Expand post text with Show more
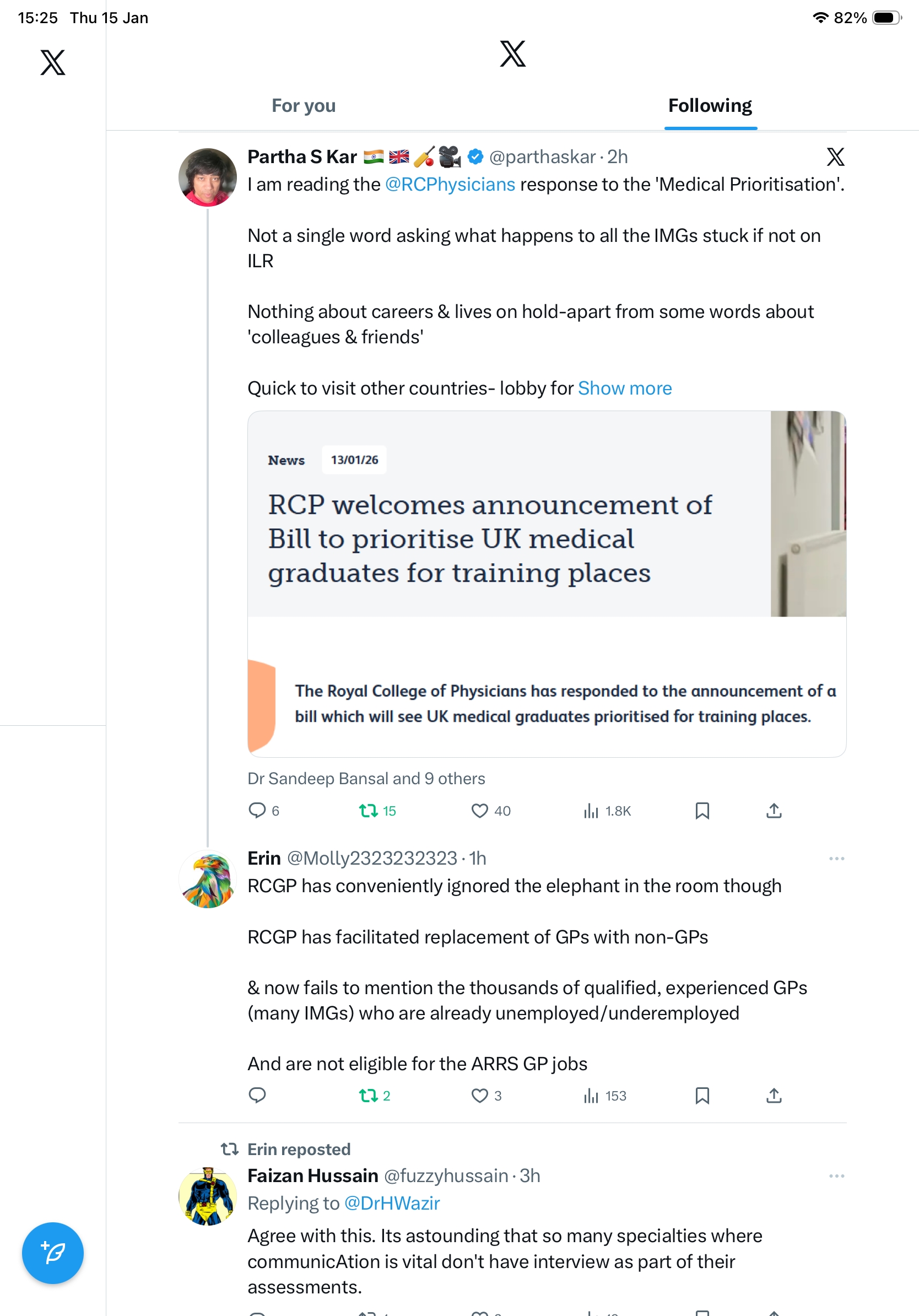This screenshot has width=919, height=1316. pos(624,389)
